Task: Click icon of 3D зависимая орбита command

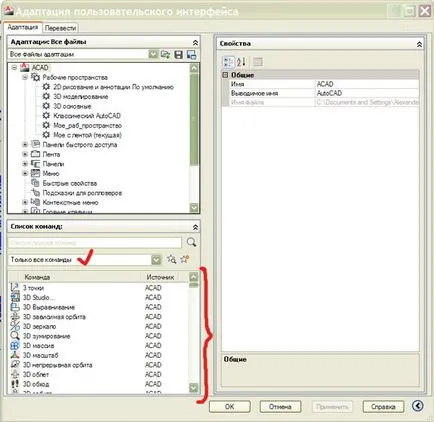Action: pyautogui.click(x=15, y=316)
